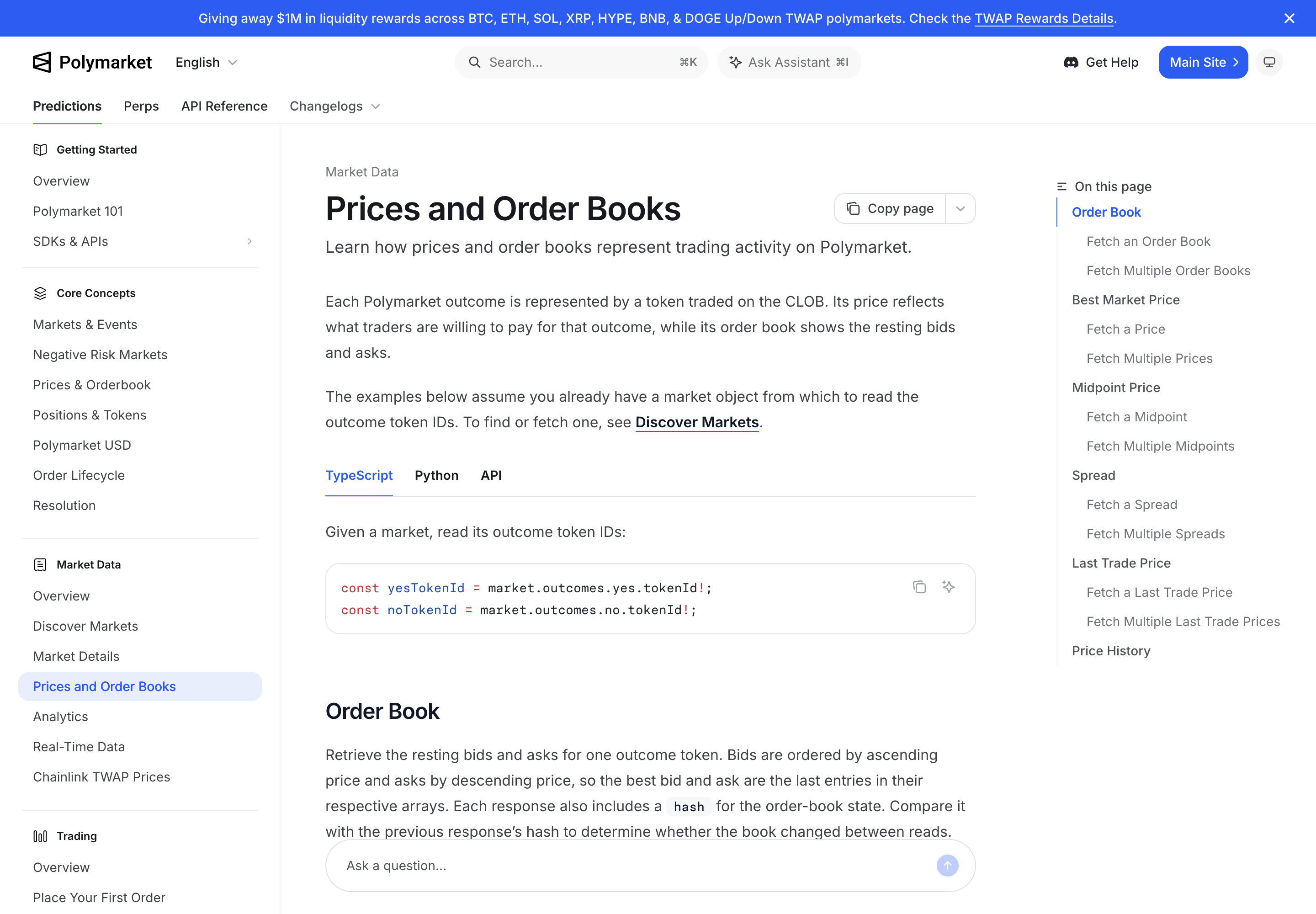Jump to Price History section

coord(1110,651)
